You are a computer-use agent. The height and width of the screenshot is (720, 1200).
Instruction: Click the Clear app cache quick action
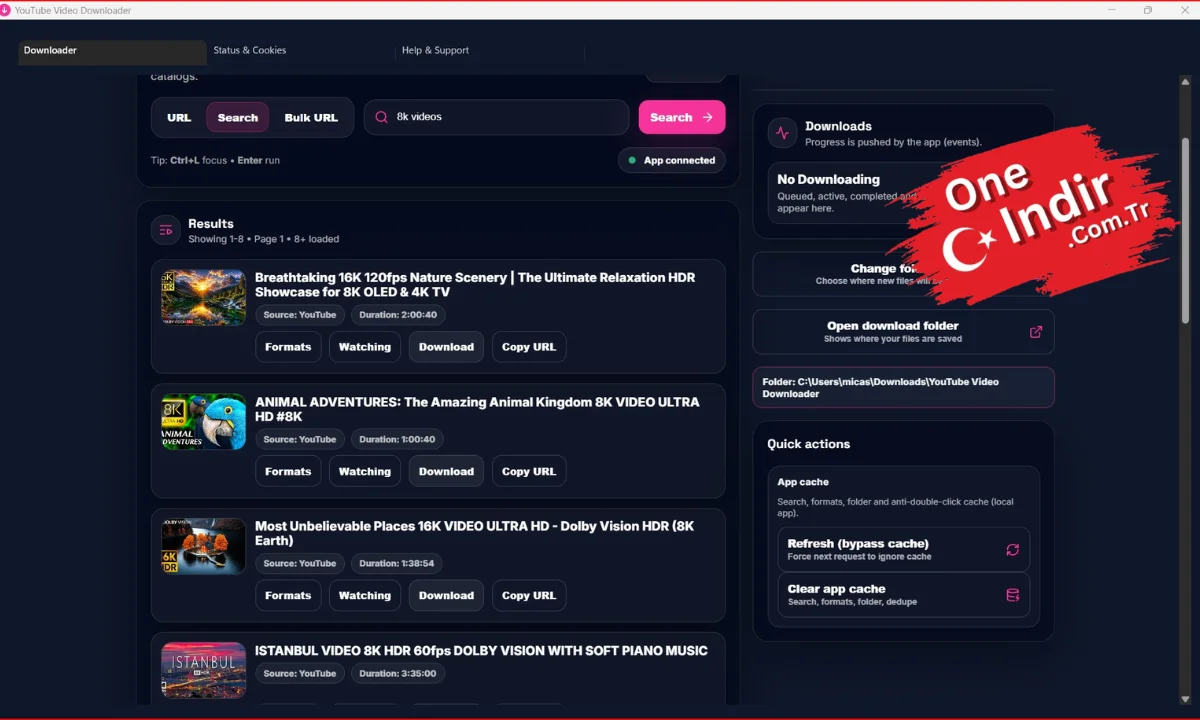pos(903,595)
